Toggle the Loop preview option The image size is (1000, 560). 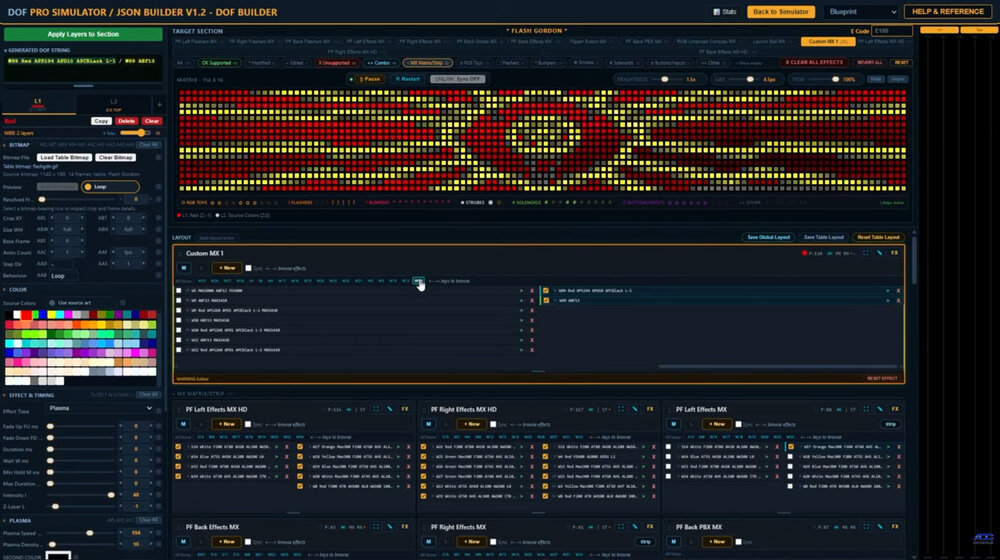click(110, 187)
